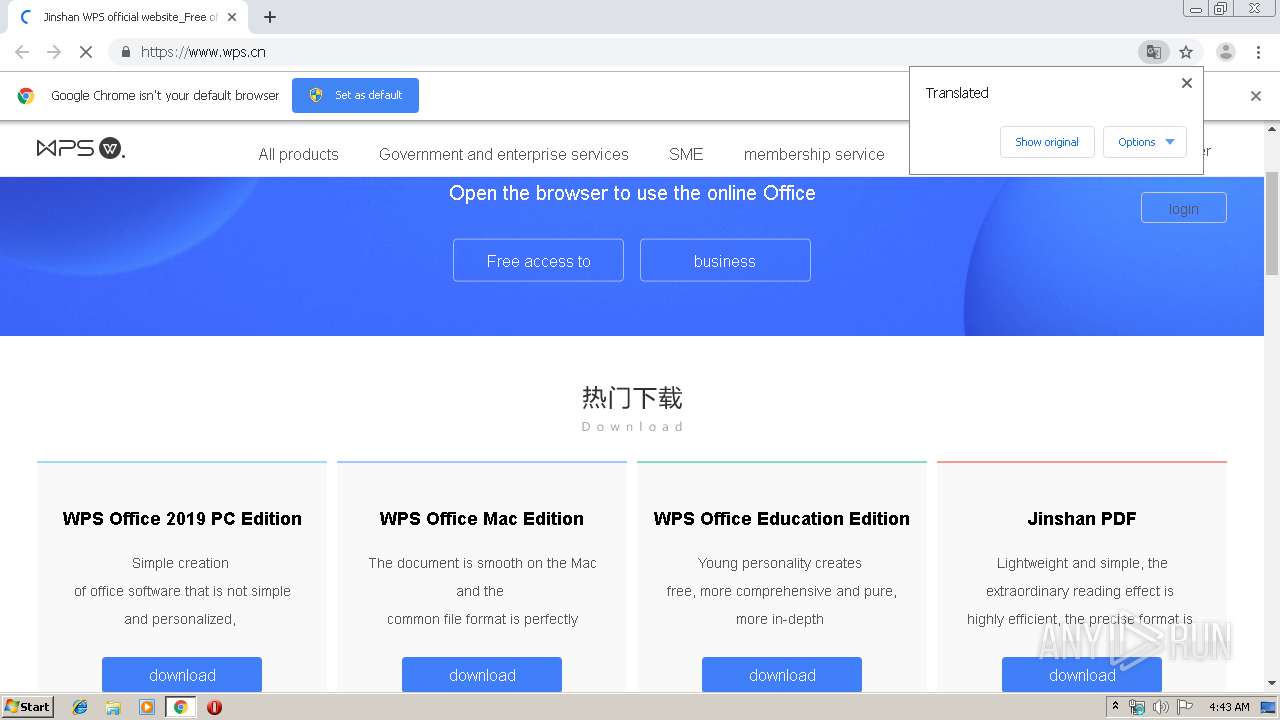The height and width of the screenshot is (720, 1280).
Task: Download WPS Office Education Edition
Action: click(x=782, y=675)
